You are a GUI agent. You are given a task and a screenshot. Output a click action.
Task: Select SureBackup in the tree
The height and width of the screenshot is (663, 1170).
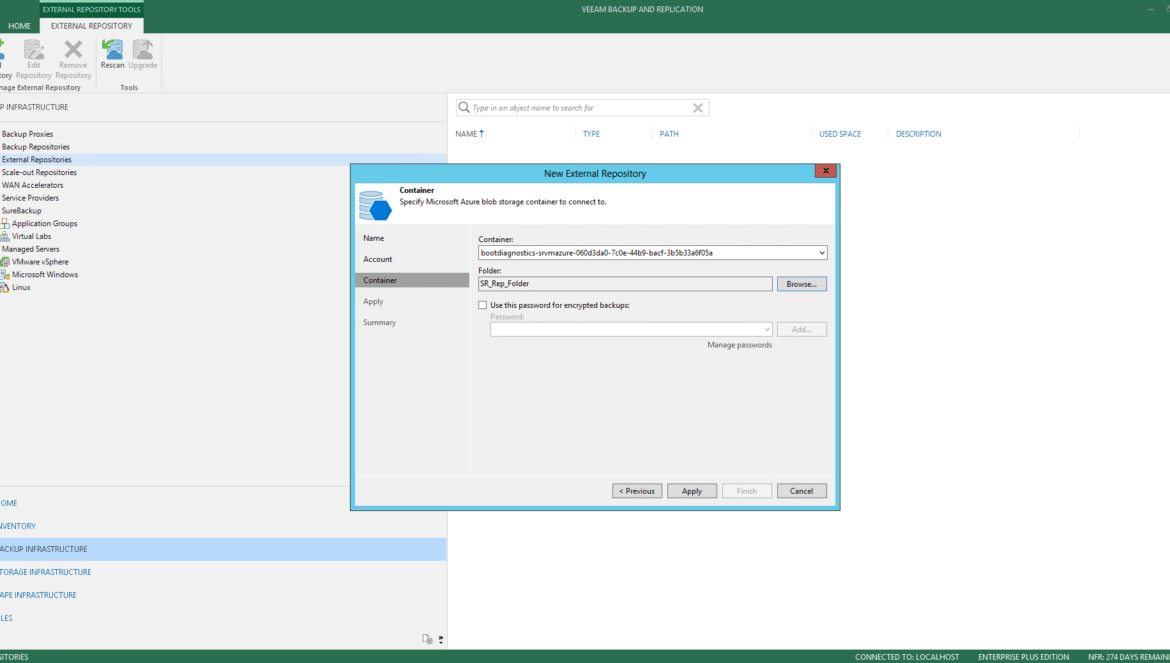22,210
